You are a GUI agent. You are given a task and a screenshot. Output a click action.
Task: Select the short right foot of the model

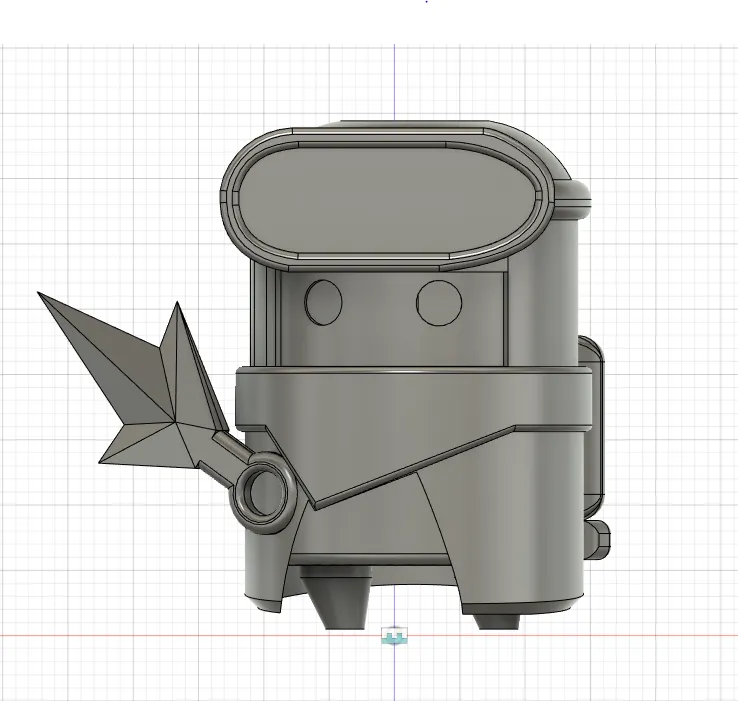coord(497,621)
